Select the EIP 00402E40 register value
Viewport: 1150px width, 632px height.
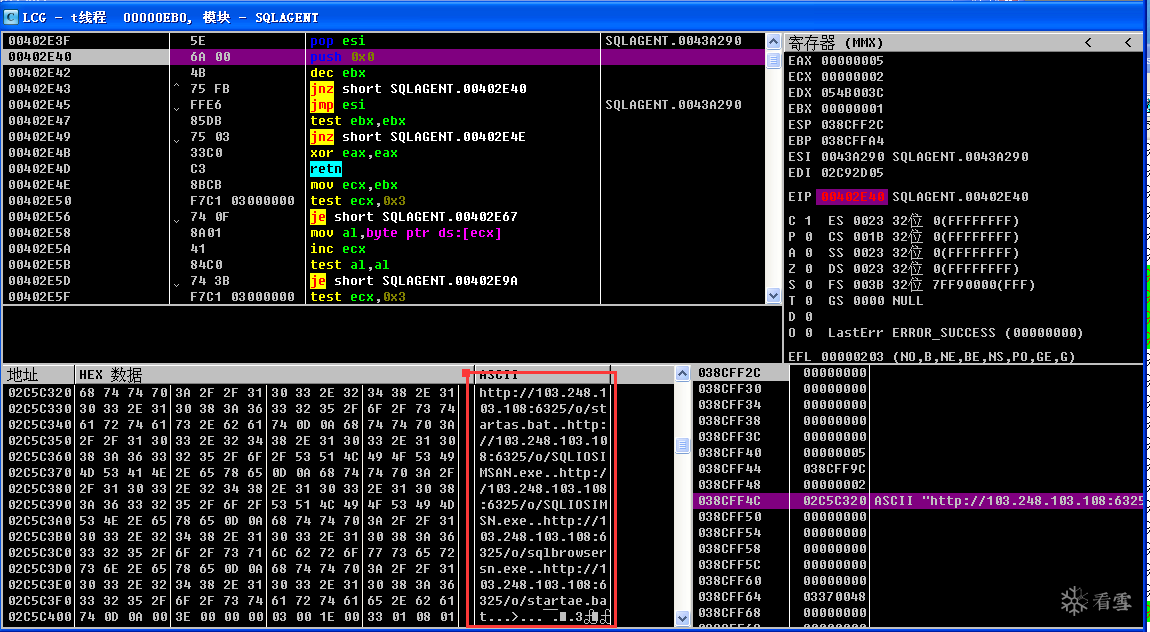pyautogui.click(x=852, y=196)
